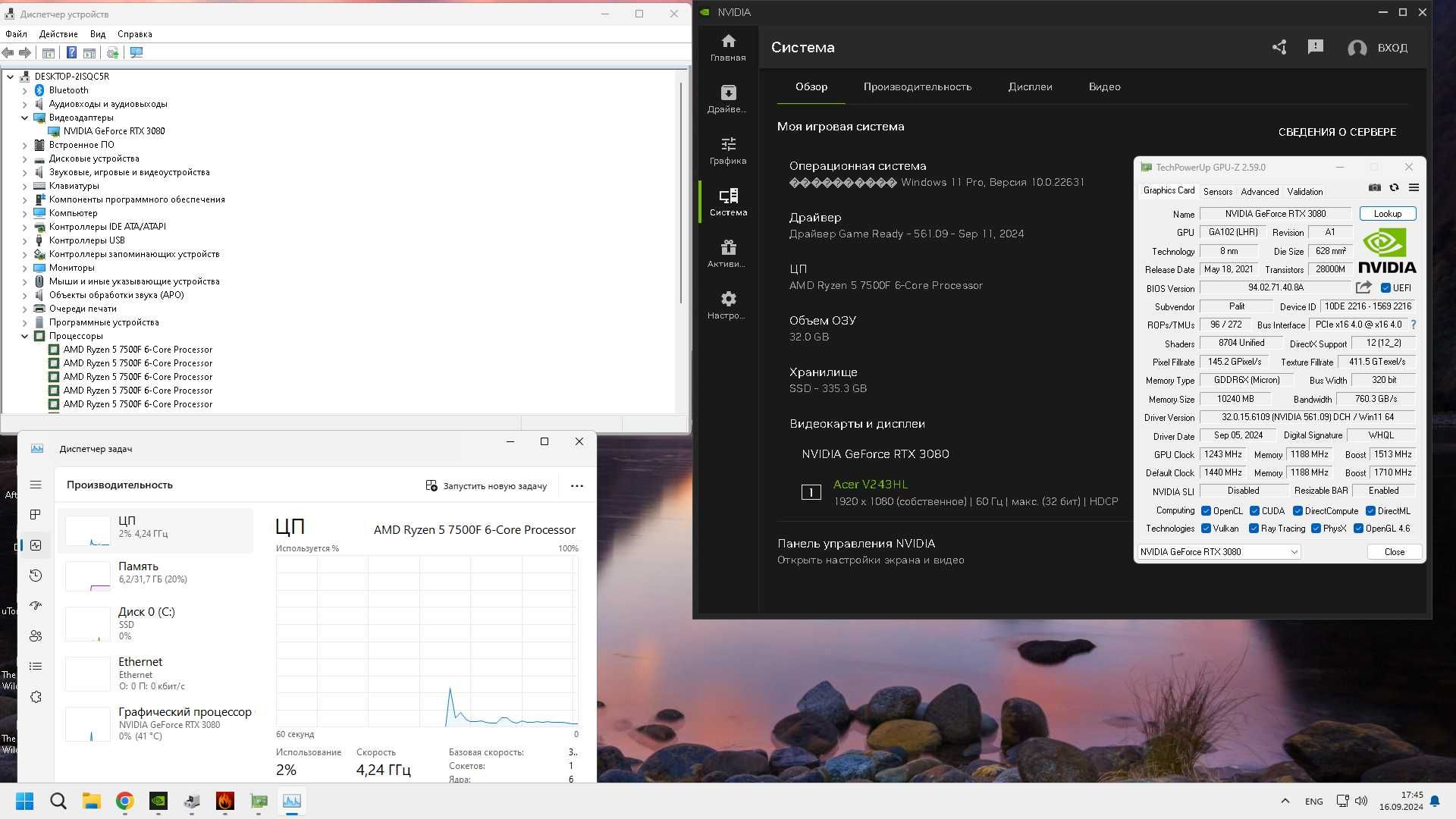The image size is (1456, 819).
Task: Click the Windows Start button
Action: pos(24,801)
